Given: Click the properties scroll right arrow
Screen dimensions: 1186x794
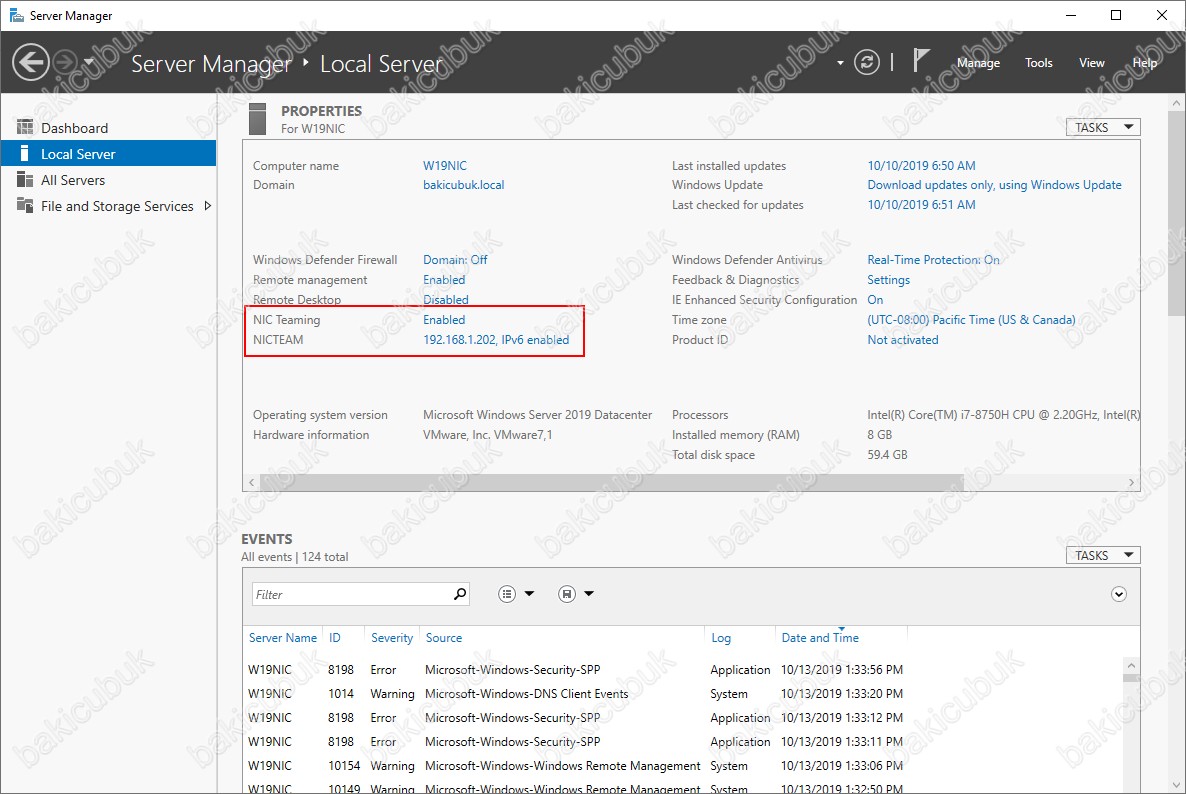Looking at the screenshot, I should [1132, 482].
